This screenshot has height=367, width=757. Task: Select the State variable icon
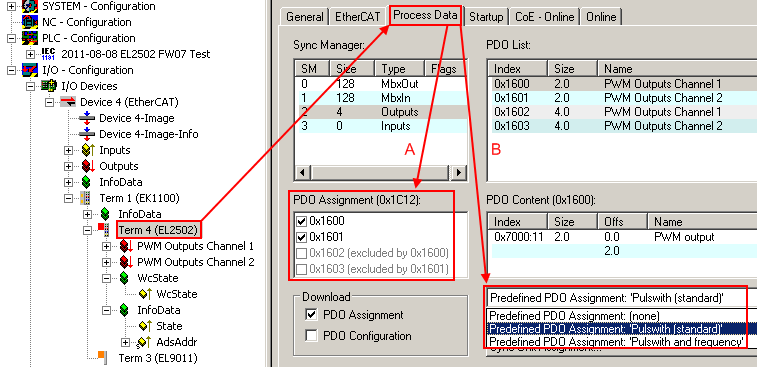pos(145,326)
